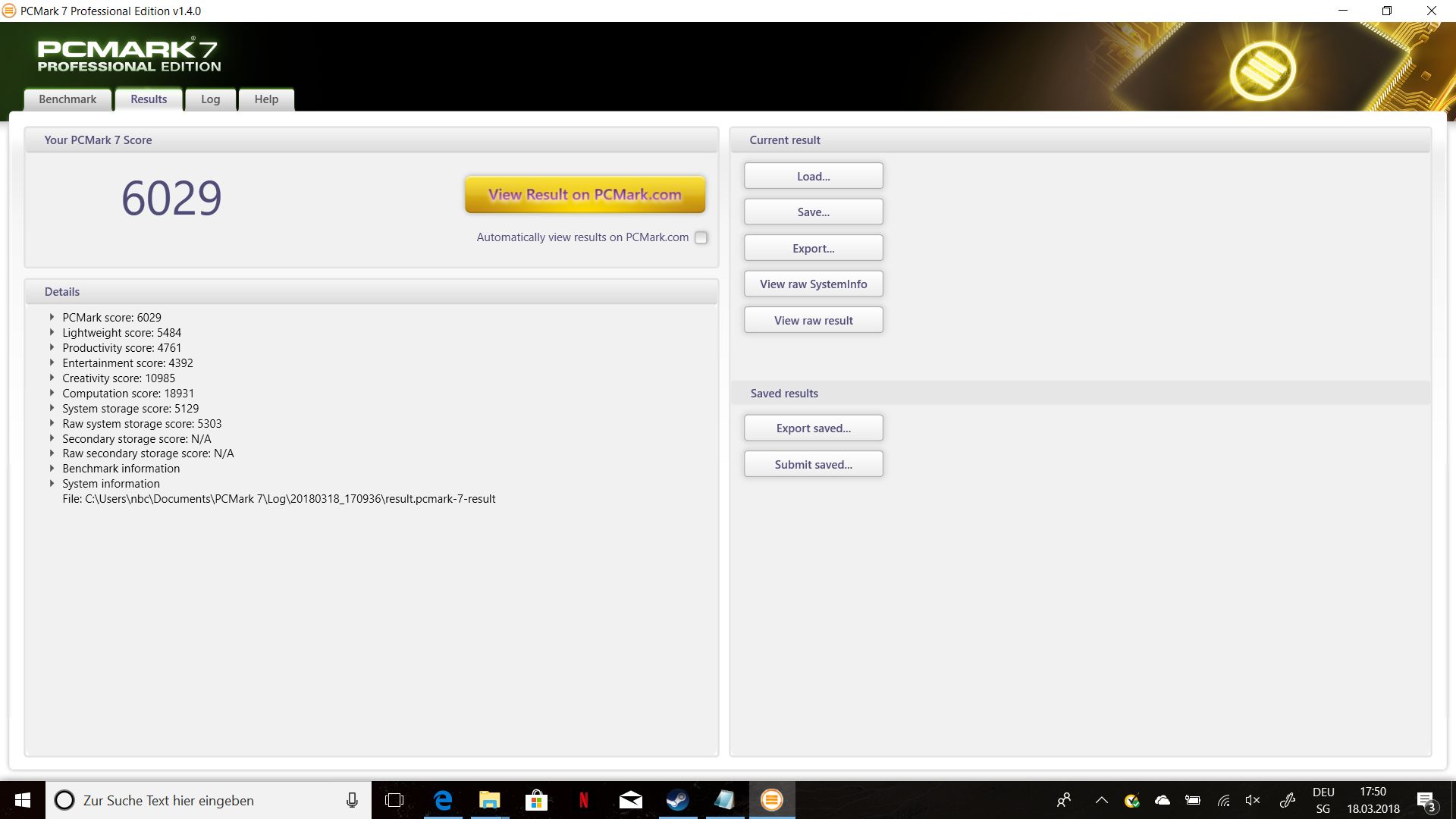Open the Windows Start menu

[x=22, y=800]
